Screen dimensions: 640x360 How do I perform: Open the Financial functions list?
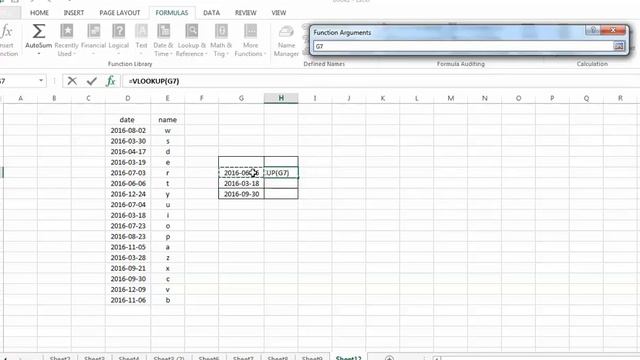tap(93, 40)
